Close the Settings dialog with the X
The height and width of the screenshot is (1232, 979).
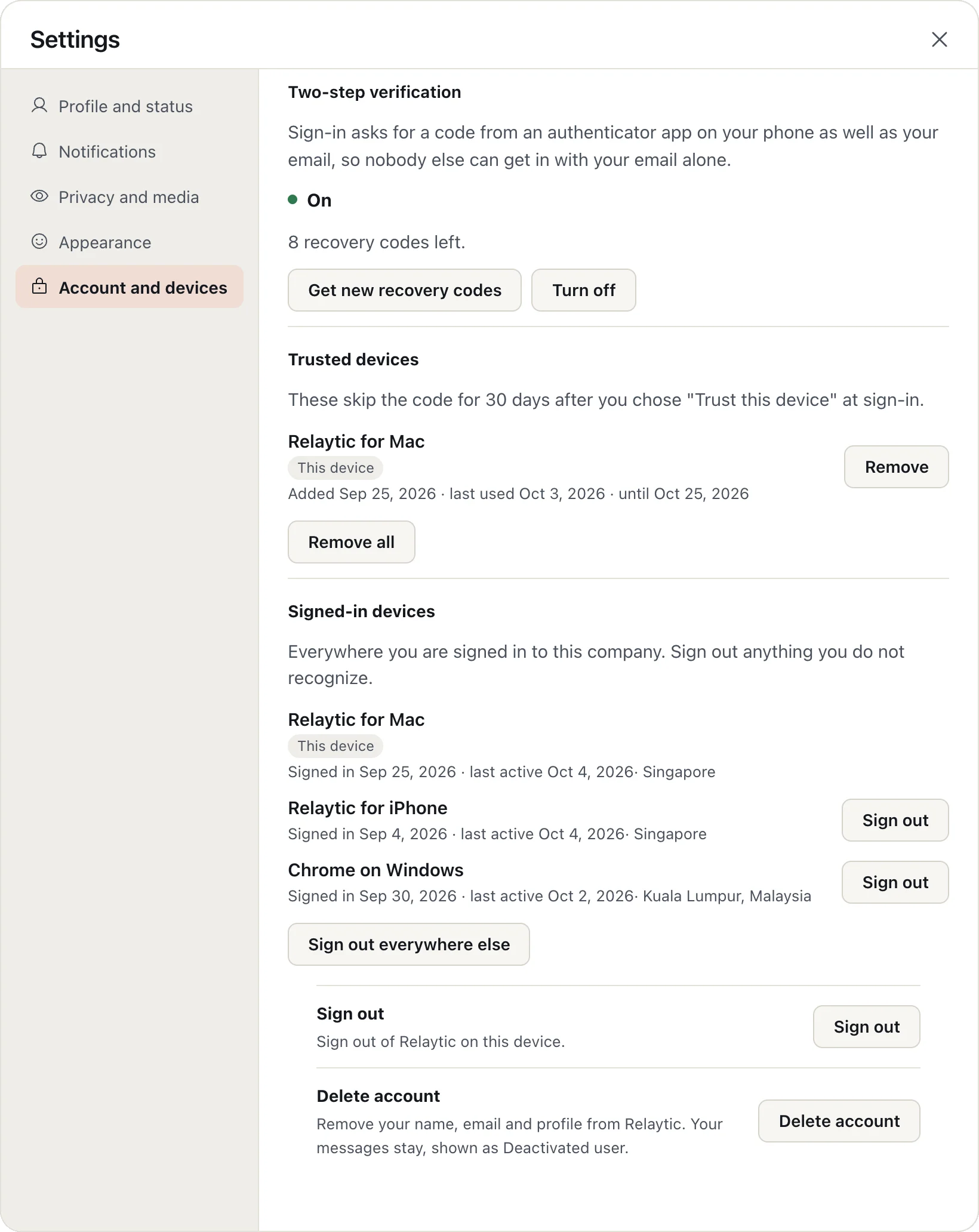[x=940, y=39]
